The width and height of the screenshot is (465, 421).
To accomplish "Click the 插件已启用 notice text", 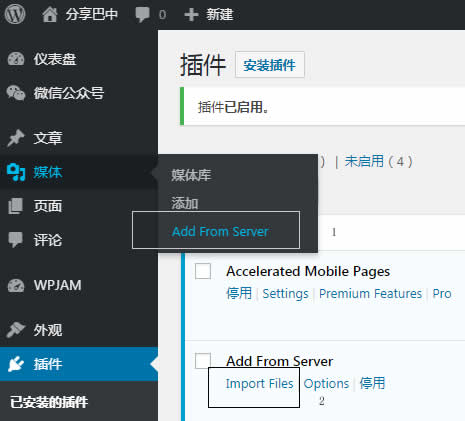I will (233, 107).
